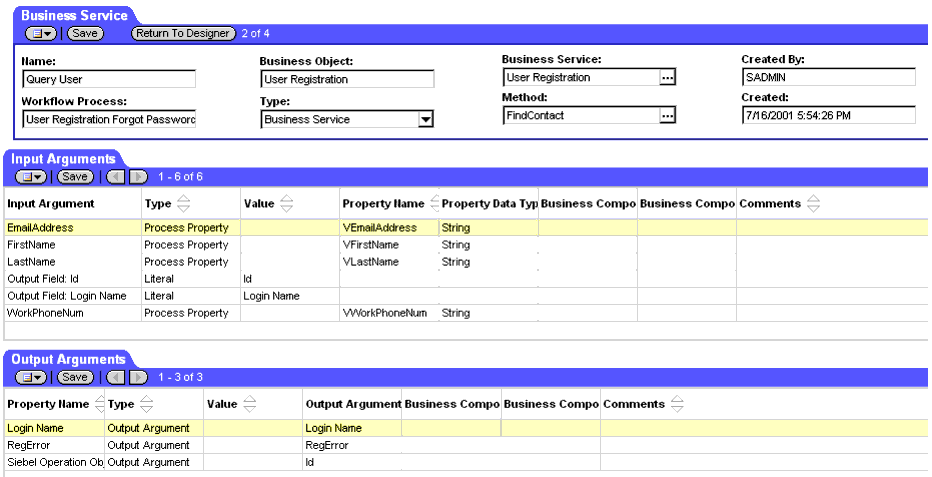This screenshot has width=932, height=477.
Task: Click Property Data Type column header
Action: pyautogui.click(x=489, y=204)
